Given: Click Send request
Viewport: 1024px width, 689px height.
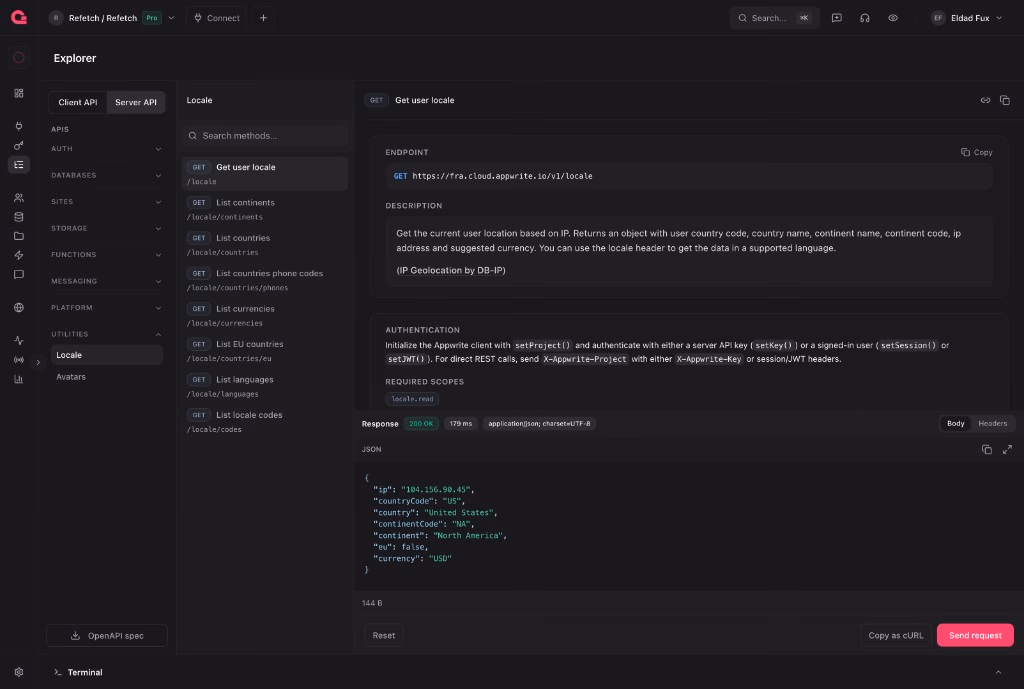Looking at the screenshot, I should pos(975,635).
